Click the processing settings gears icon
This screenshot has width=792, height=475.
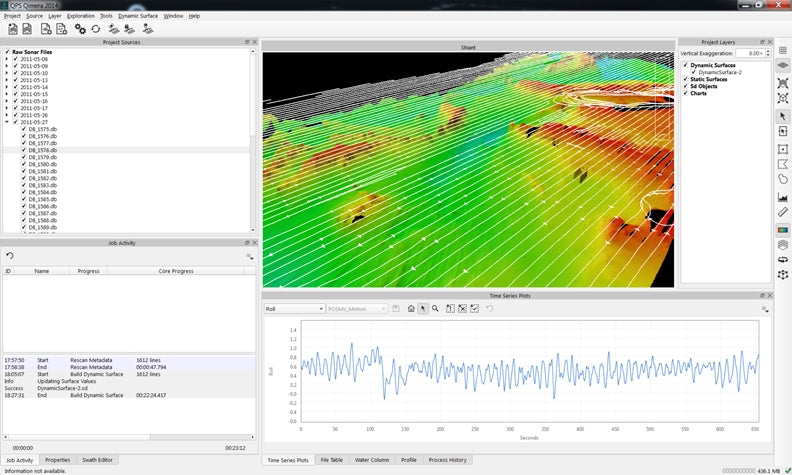(80, 29)
